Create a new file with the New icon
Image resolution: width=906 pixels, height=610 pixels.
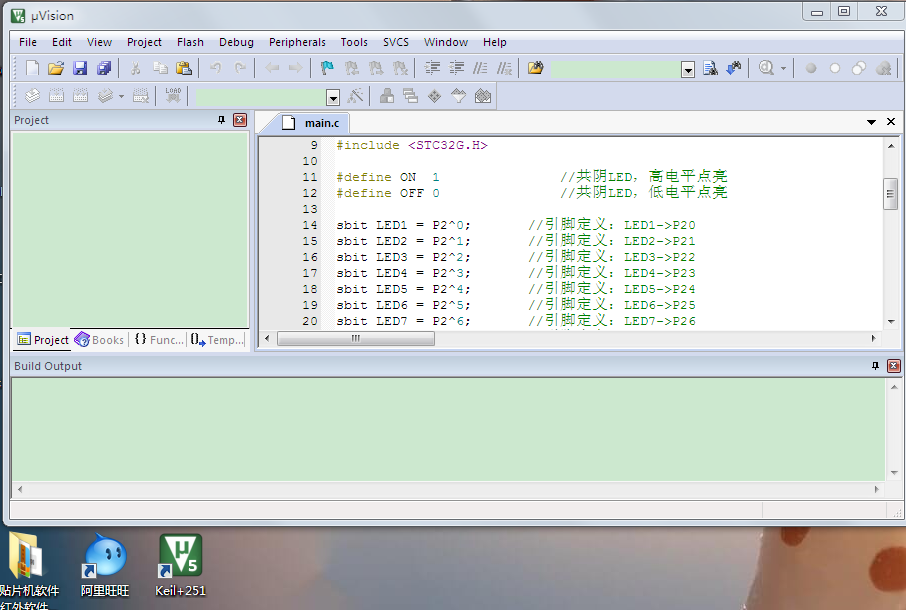pyautogui.click(x=32, y=68)
